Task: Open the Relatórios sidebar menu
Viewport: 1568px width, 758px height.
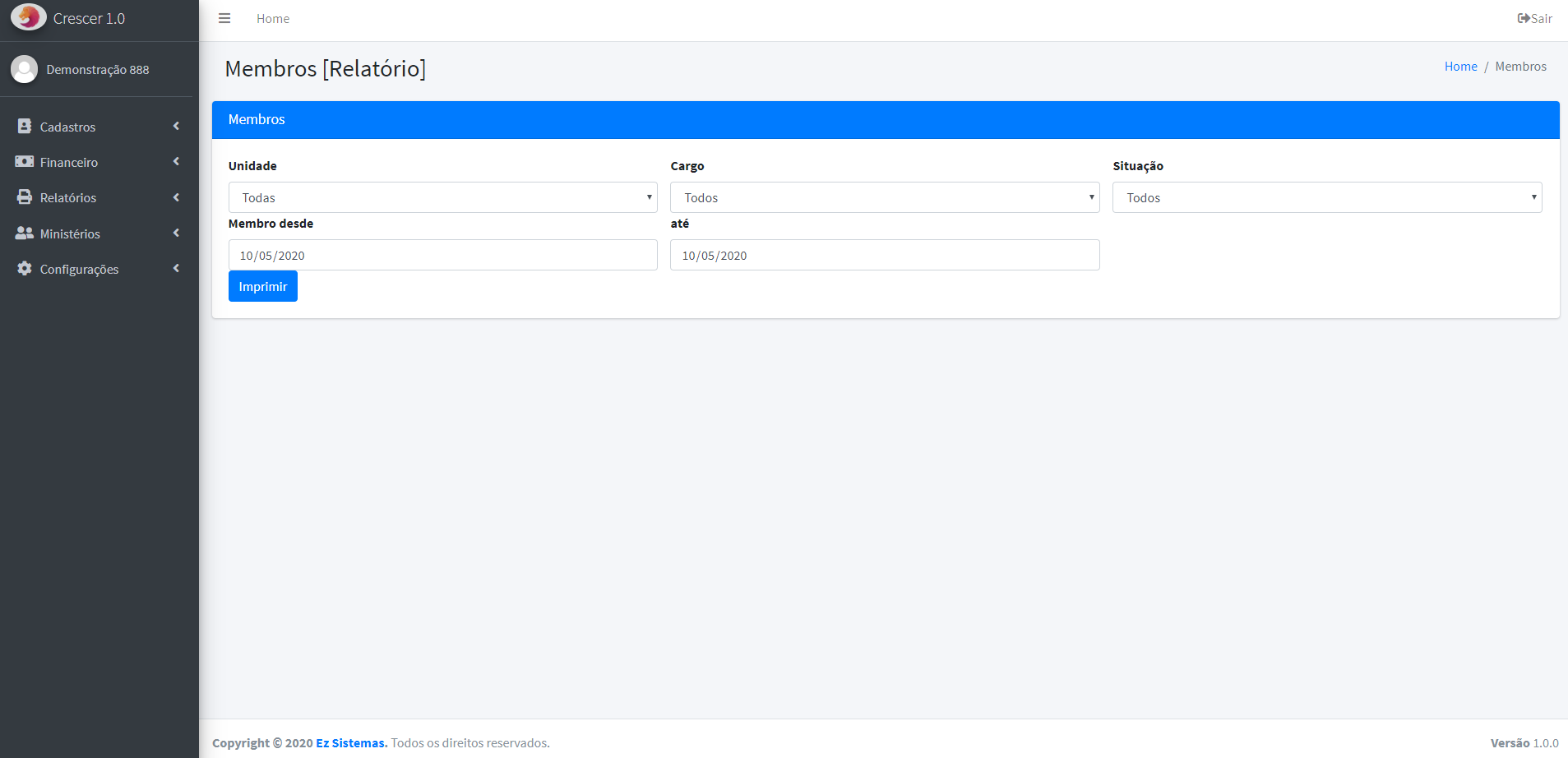Action: point(68,198)
